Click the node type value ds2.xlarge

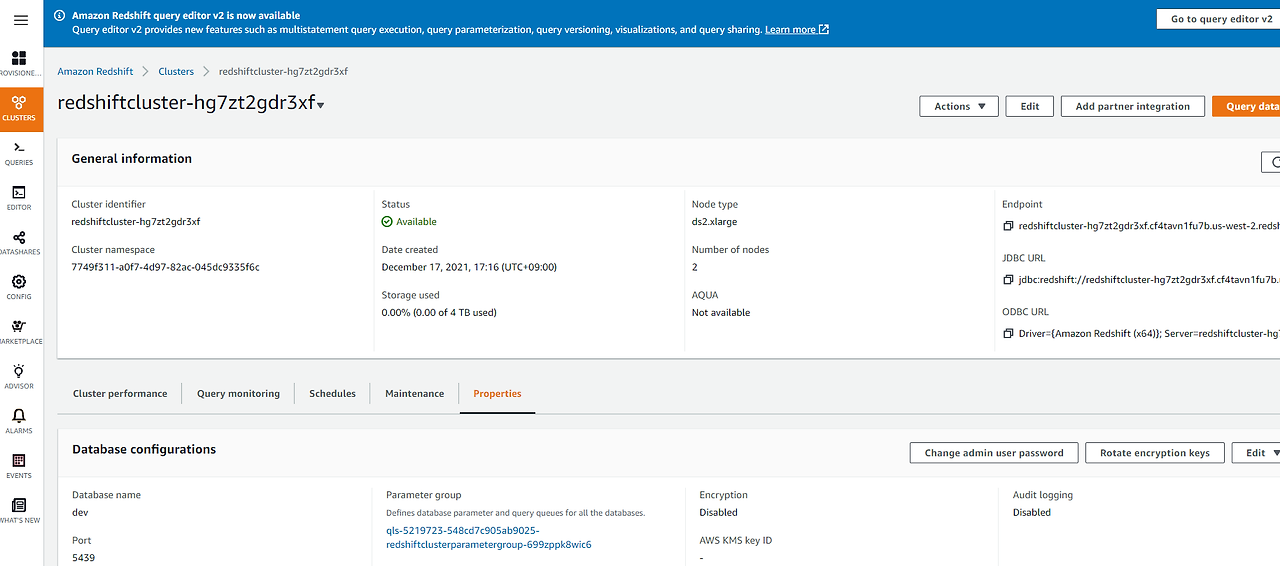pyautogui.click(x=714, y=222)
